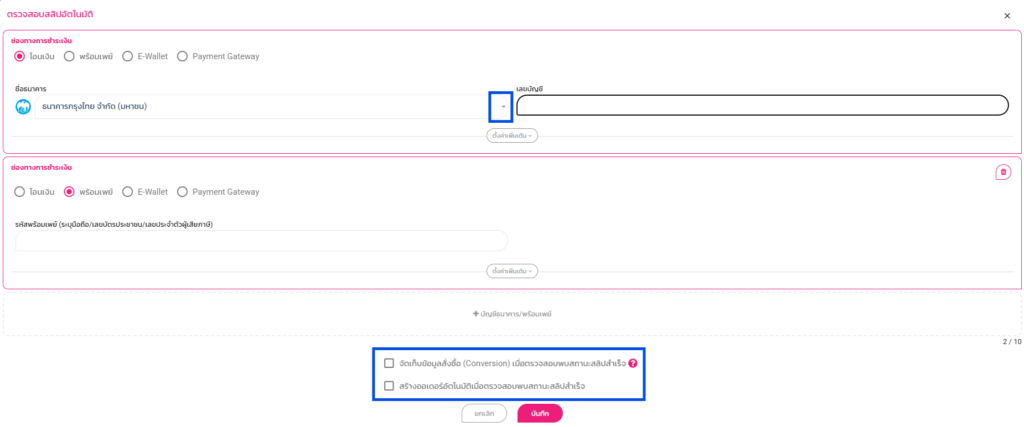Click the Conversion help question mark icon

coord(632,363)
